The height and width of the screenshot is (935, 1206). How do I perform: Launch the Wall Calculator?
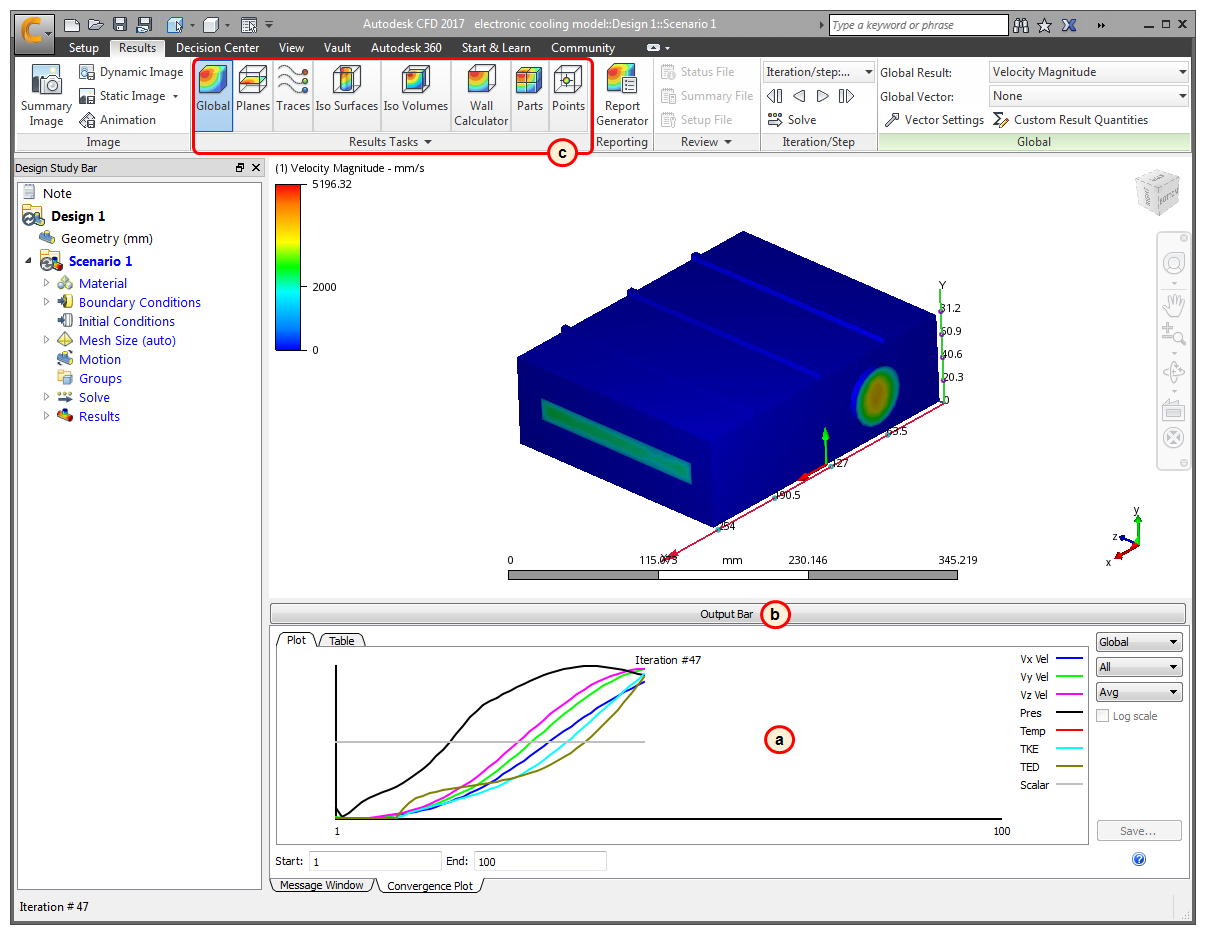pyautogui.click(x=481, y=96)
